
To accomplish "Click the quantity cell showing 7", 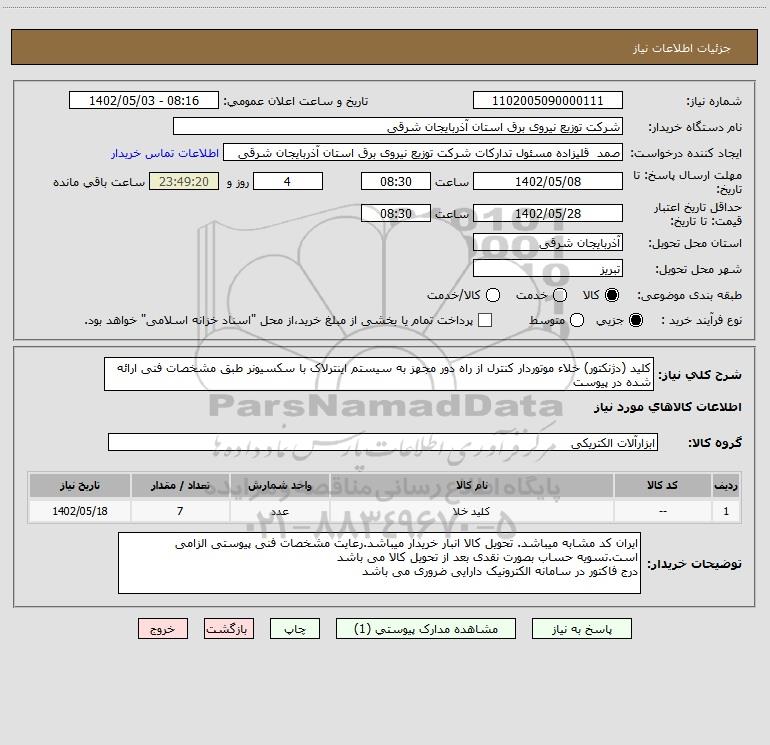I will pos(180,511).
